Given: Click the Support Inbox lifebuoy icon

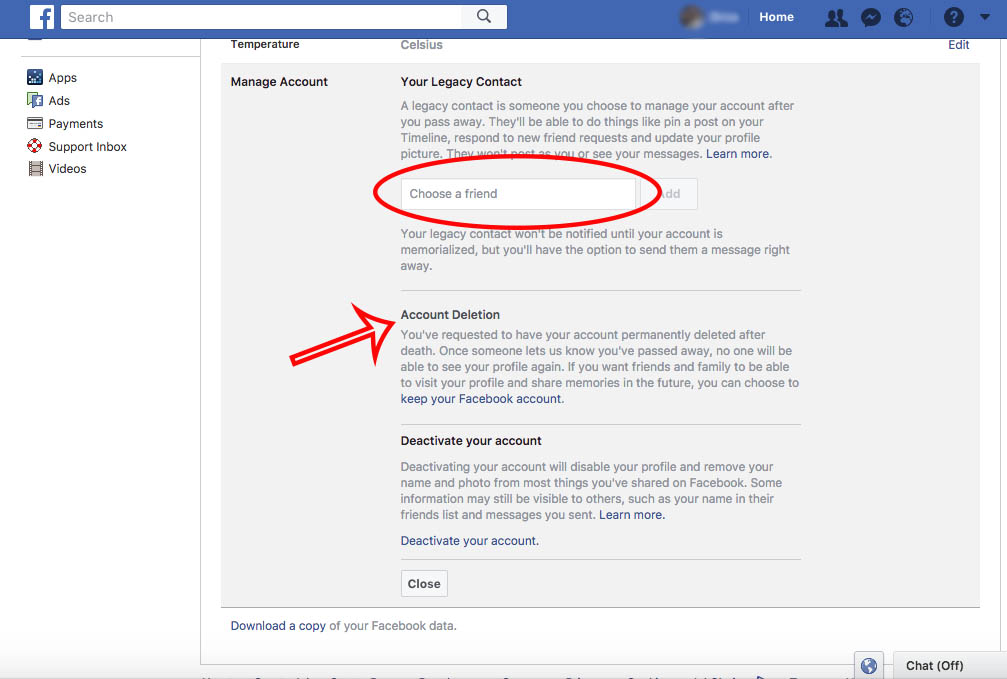Looking at the screenshot, I should tap(35, 146).
